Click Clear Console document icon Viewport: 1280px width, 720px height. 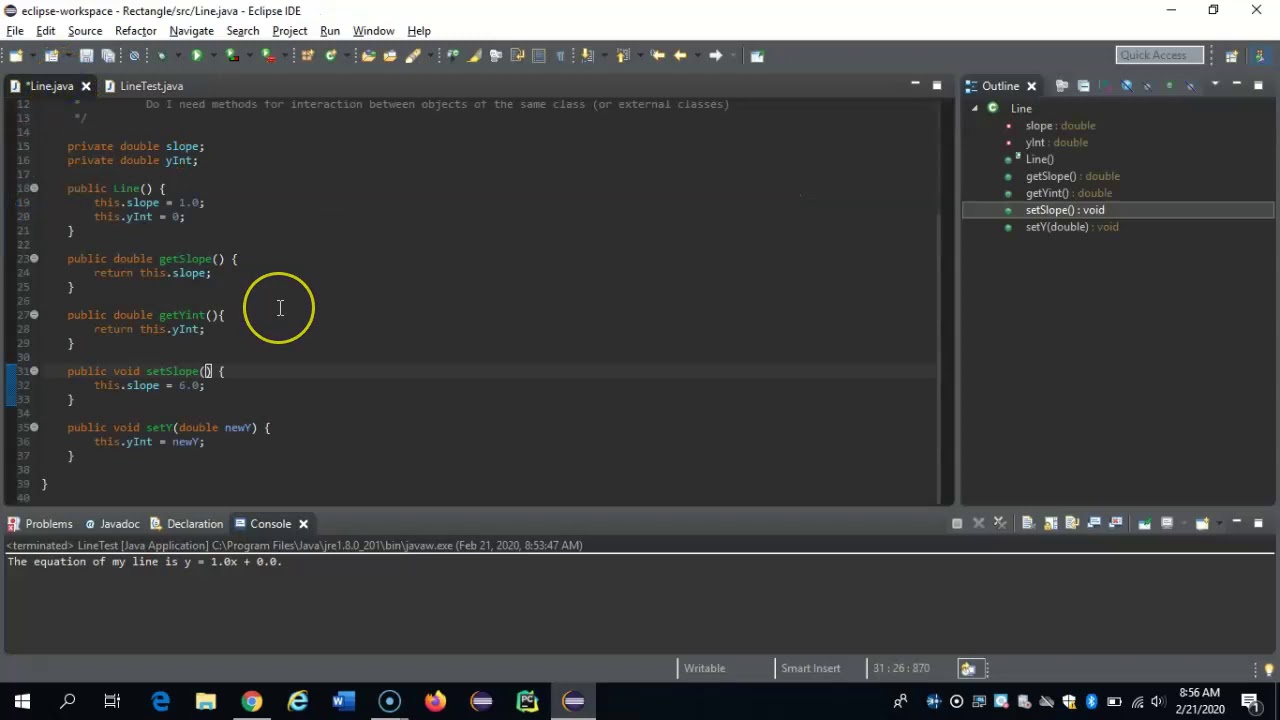(x=1027, y=523)
